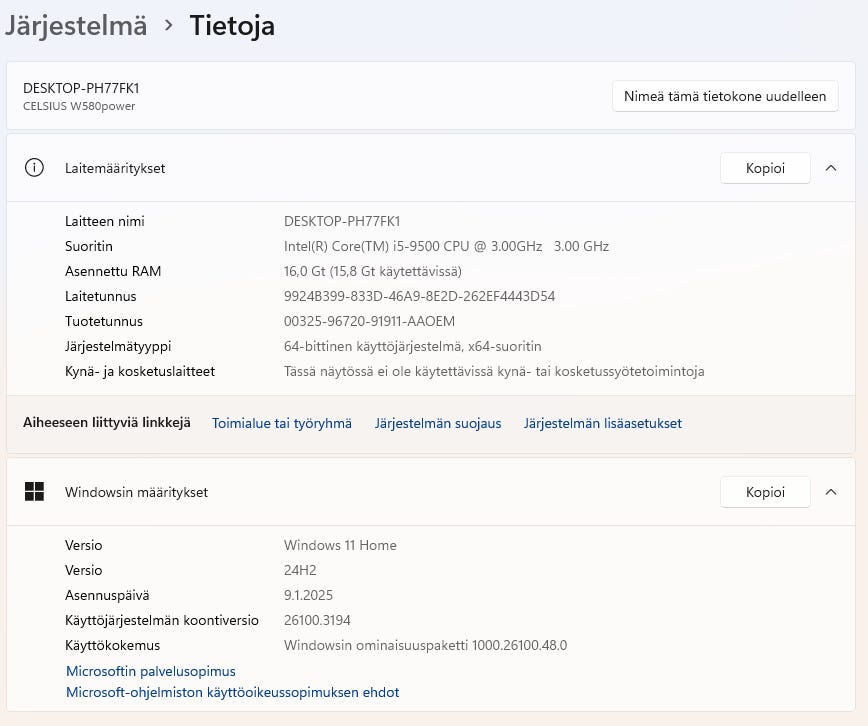
Task: Collapse the Windowsin määritykset section chevron
Action: [x=831, y=492]
